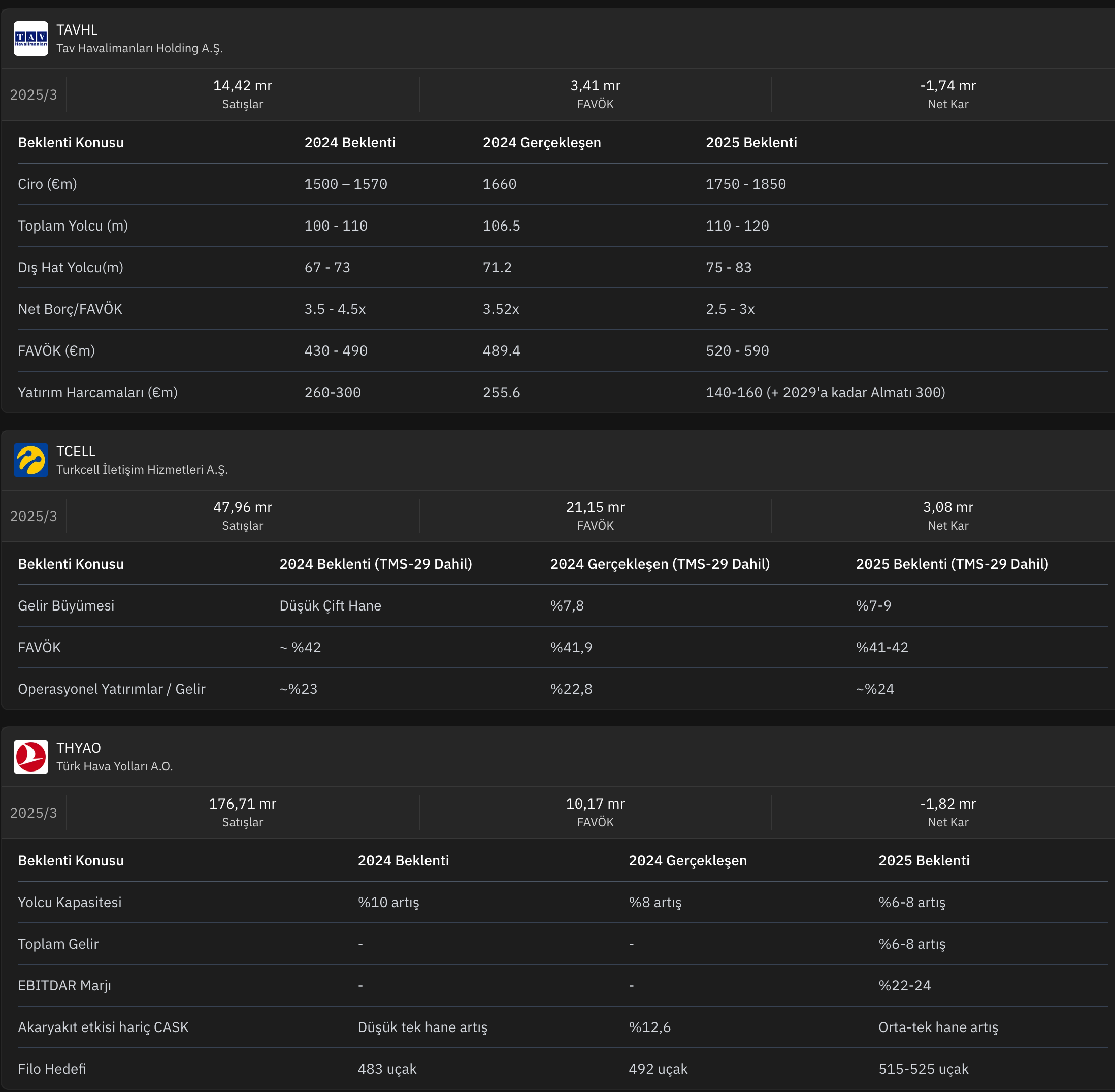Click the 106.5 total passenger cell
The height and width of the screenshot is (1092, 1115).
501,226
